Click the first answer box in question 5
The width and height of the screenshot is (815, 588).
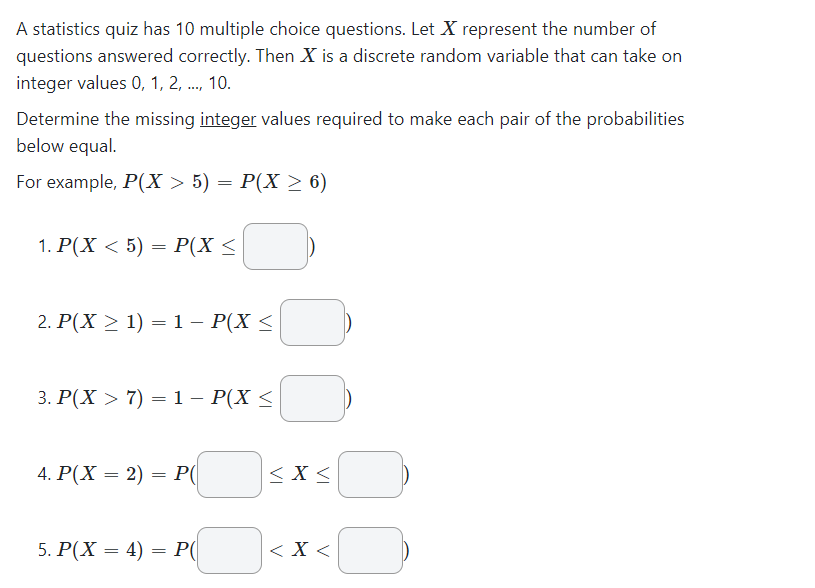click(x=229, y=551)
